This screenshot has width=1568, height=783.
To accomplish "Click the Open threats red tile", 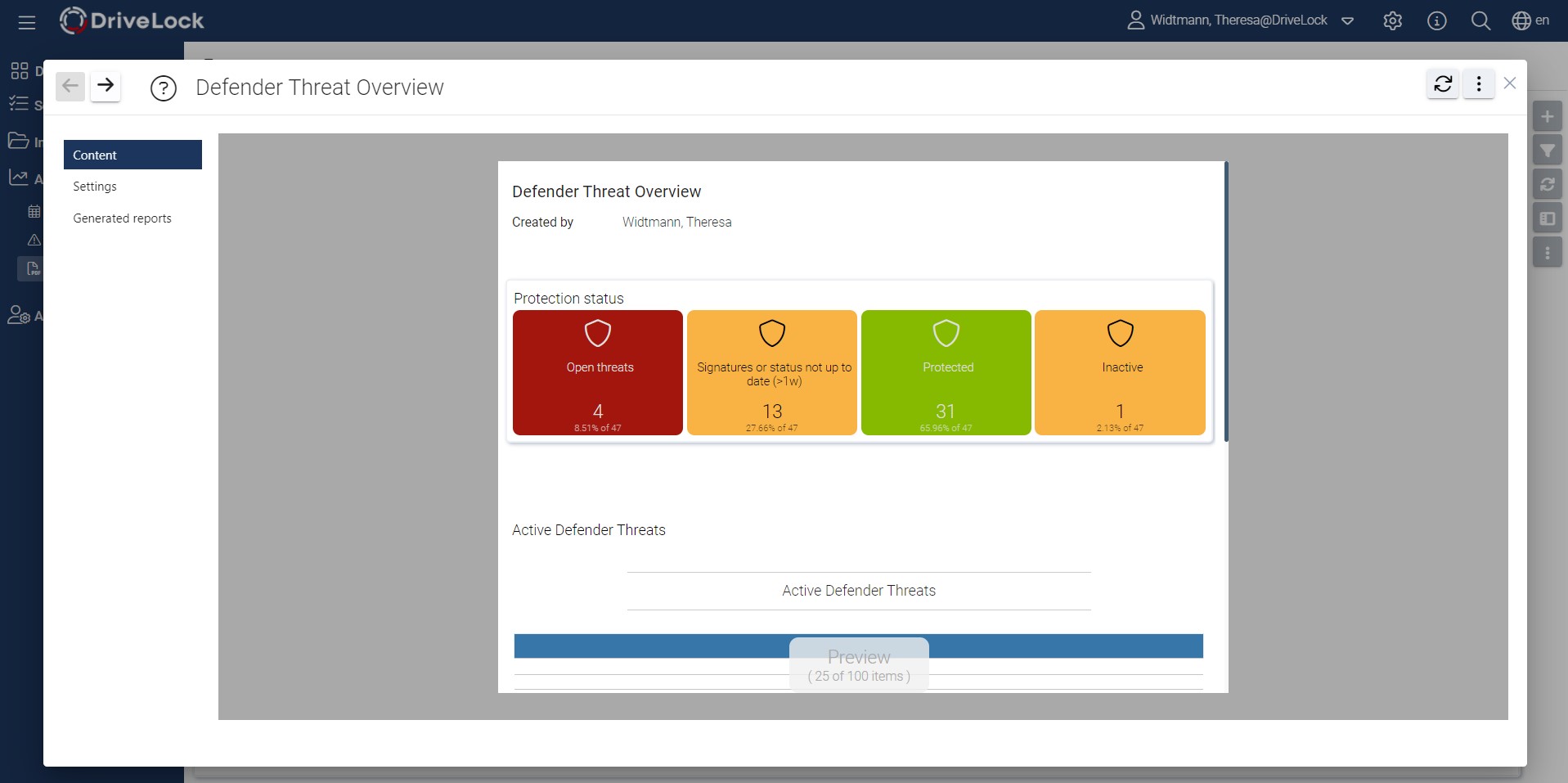I will click(598, 372).
